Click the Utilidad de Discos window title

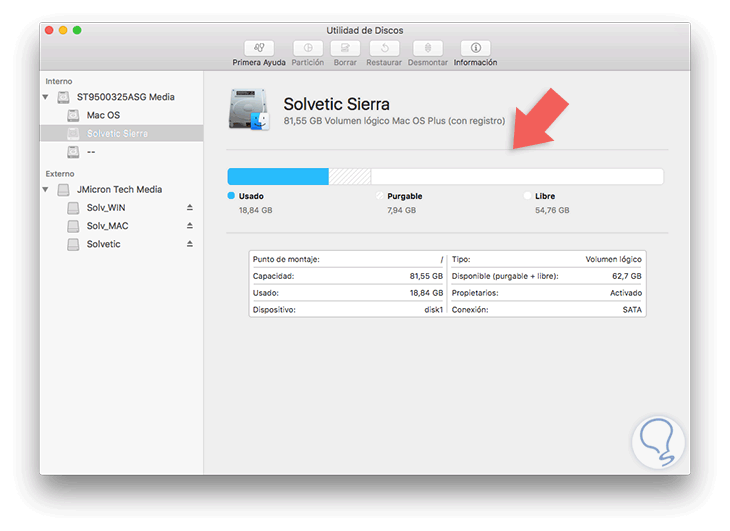click(x=365, y=30)
